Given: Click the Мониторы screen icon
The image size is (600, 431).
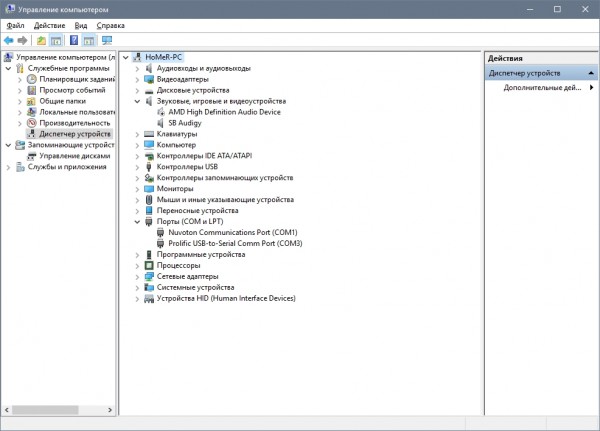Looking at the screenshot, I should [149, 189].
